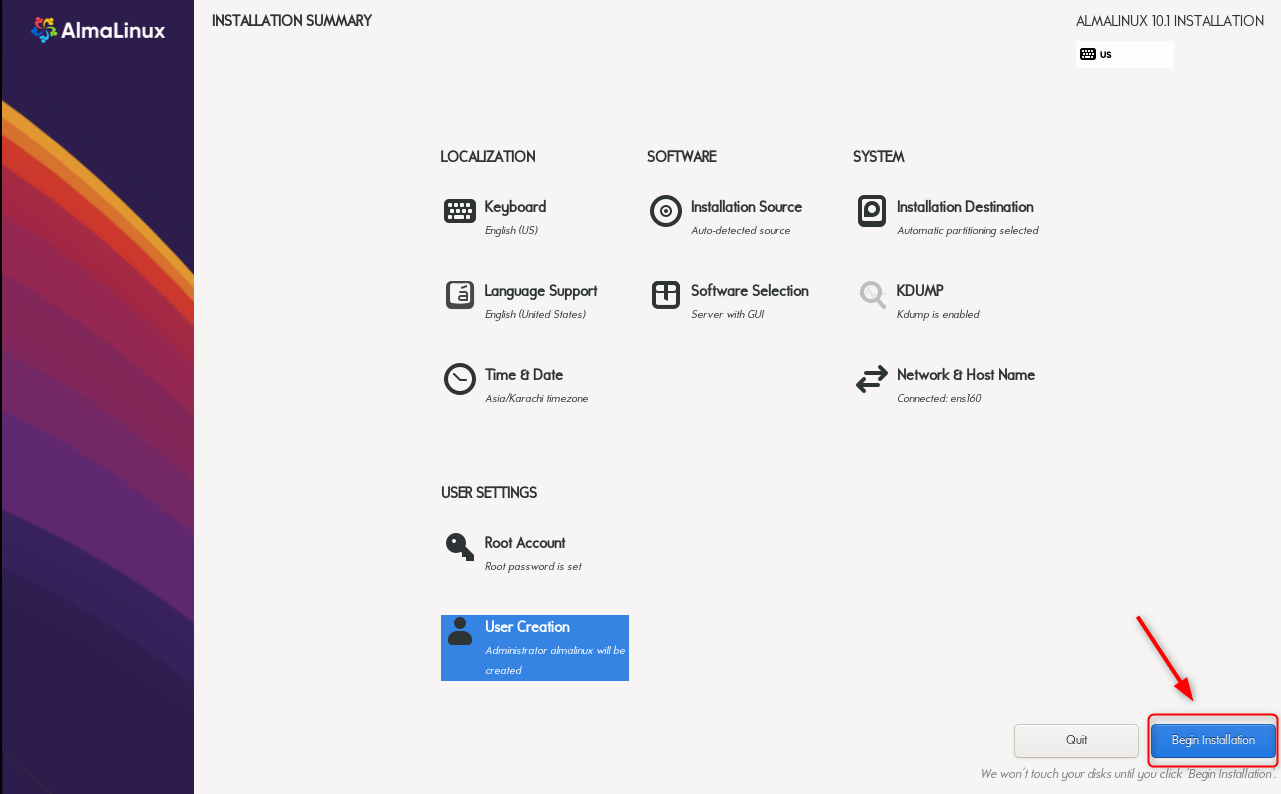Open Software Selection package icon
The width and height of the screenshot is (1281, 794).
coord(665,295)
